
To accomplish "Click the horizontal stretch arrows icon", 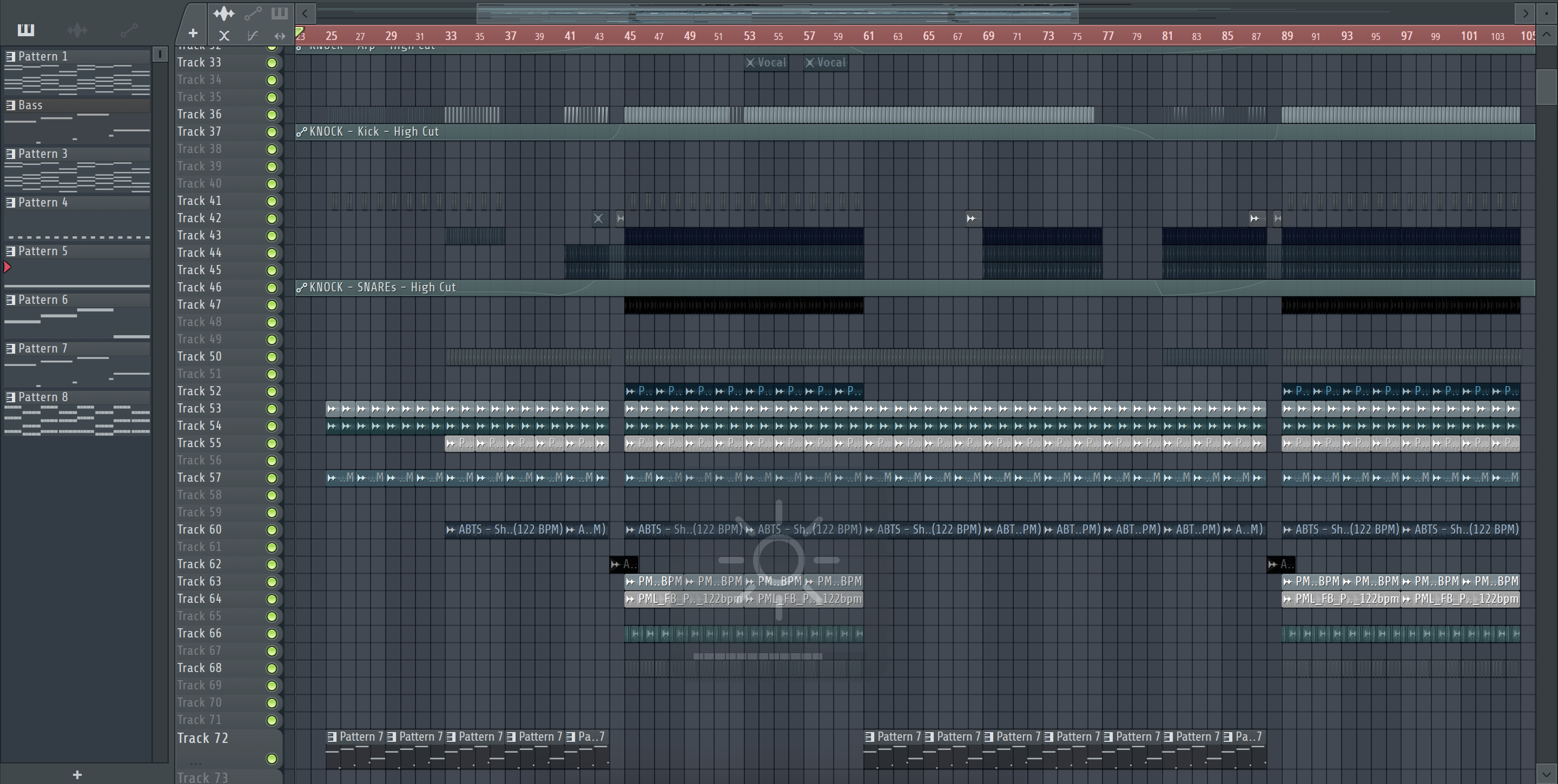I will 280,36.
